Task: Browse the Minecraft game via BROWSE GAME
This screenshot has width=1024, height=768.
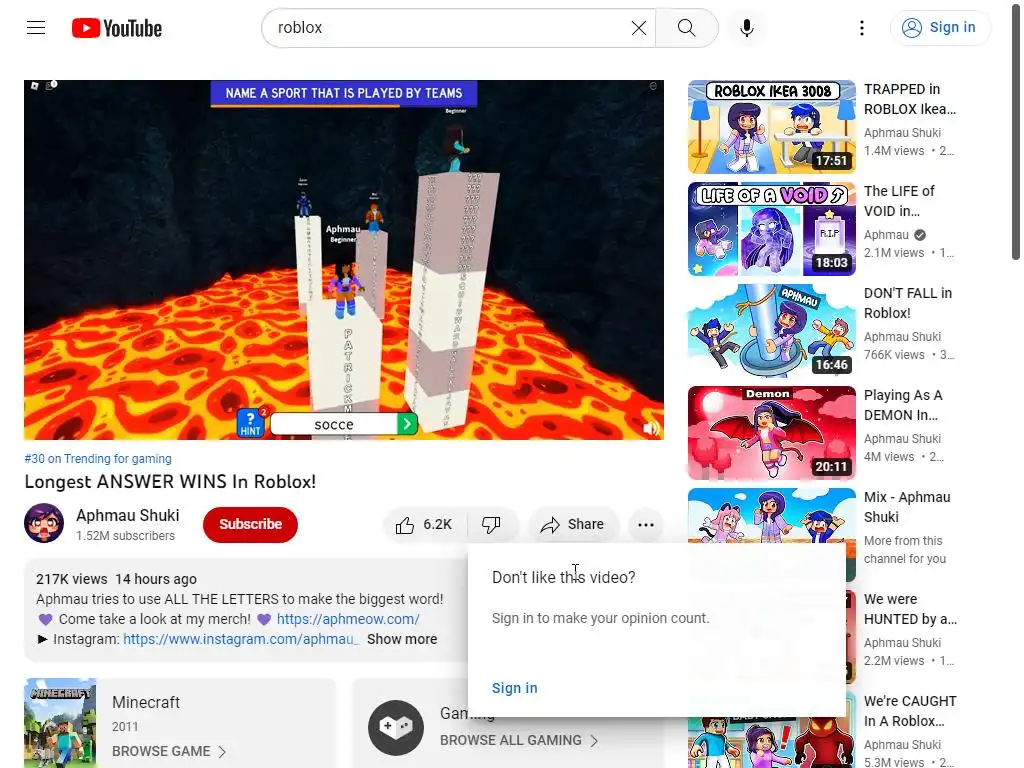Action: [x=168, y=751]
